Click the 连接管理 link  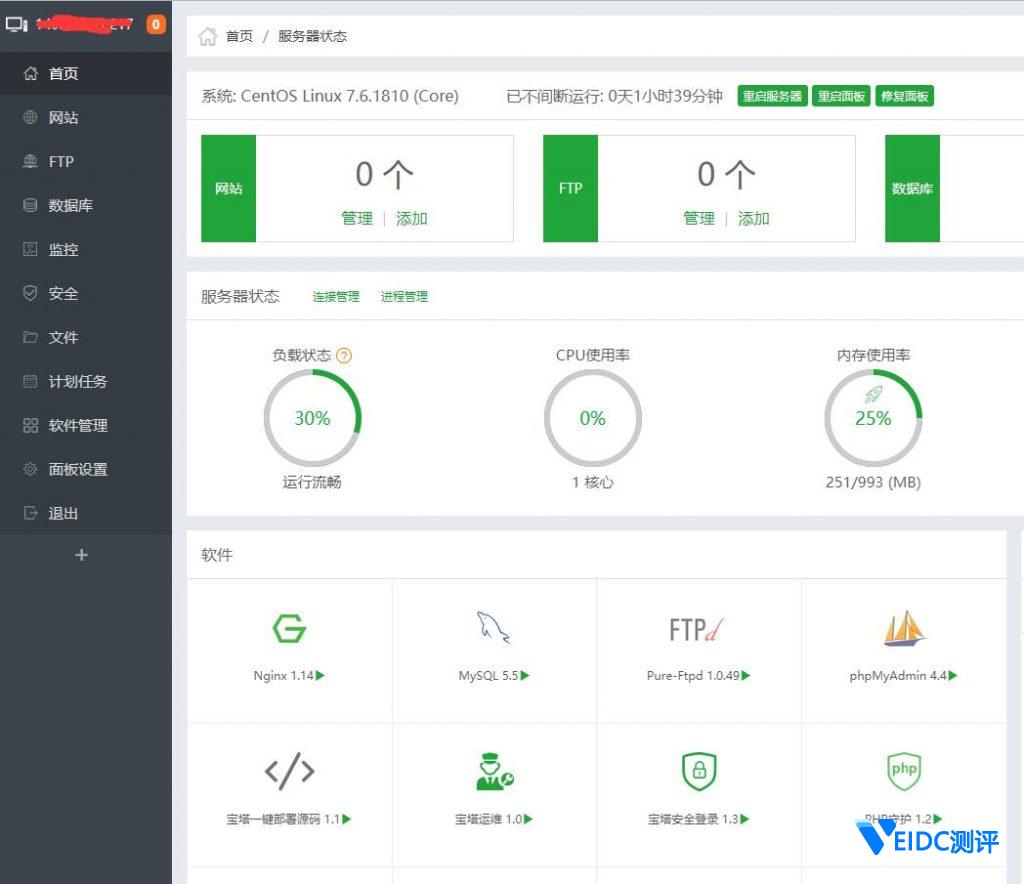coord(335,297)
